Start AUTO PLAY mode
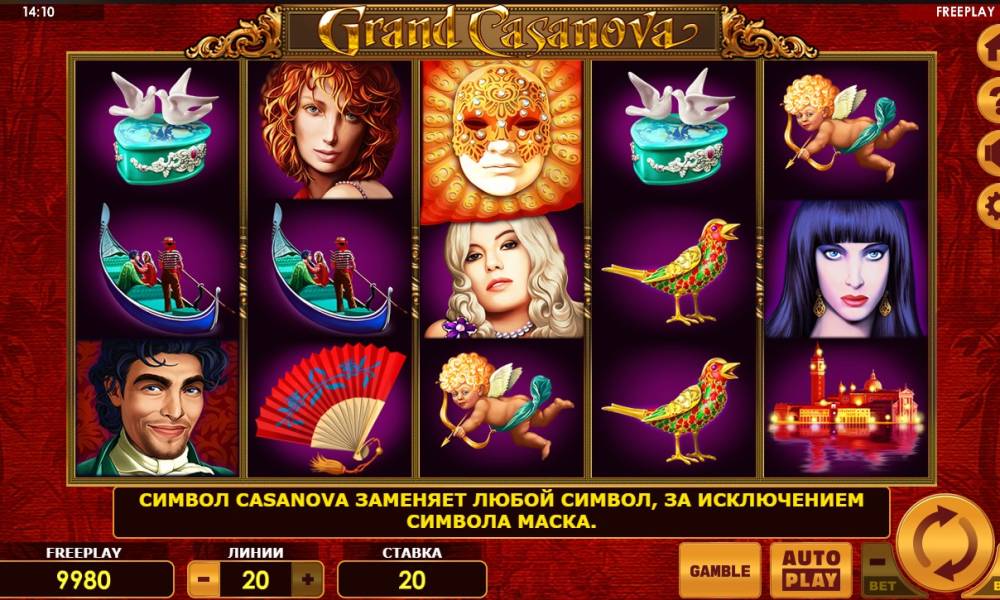 point(811,570)
